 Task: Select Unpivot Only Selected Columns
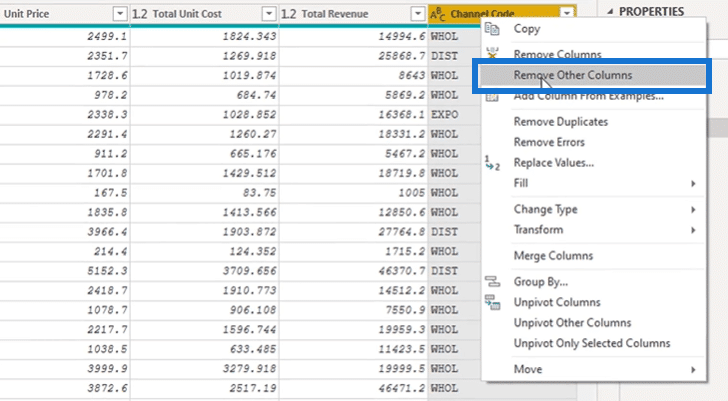point(593,343)
